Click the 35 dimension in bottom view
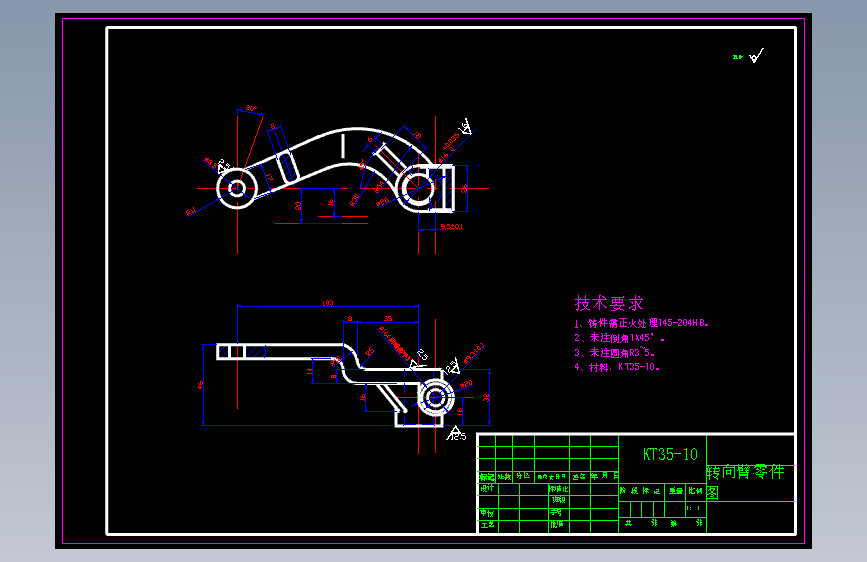Screen dimensions: 867x562 pos(388,319)
